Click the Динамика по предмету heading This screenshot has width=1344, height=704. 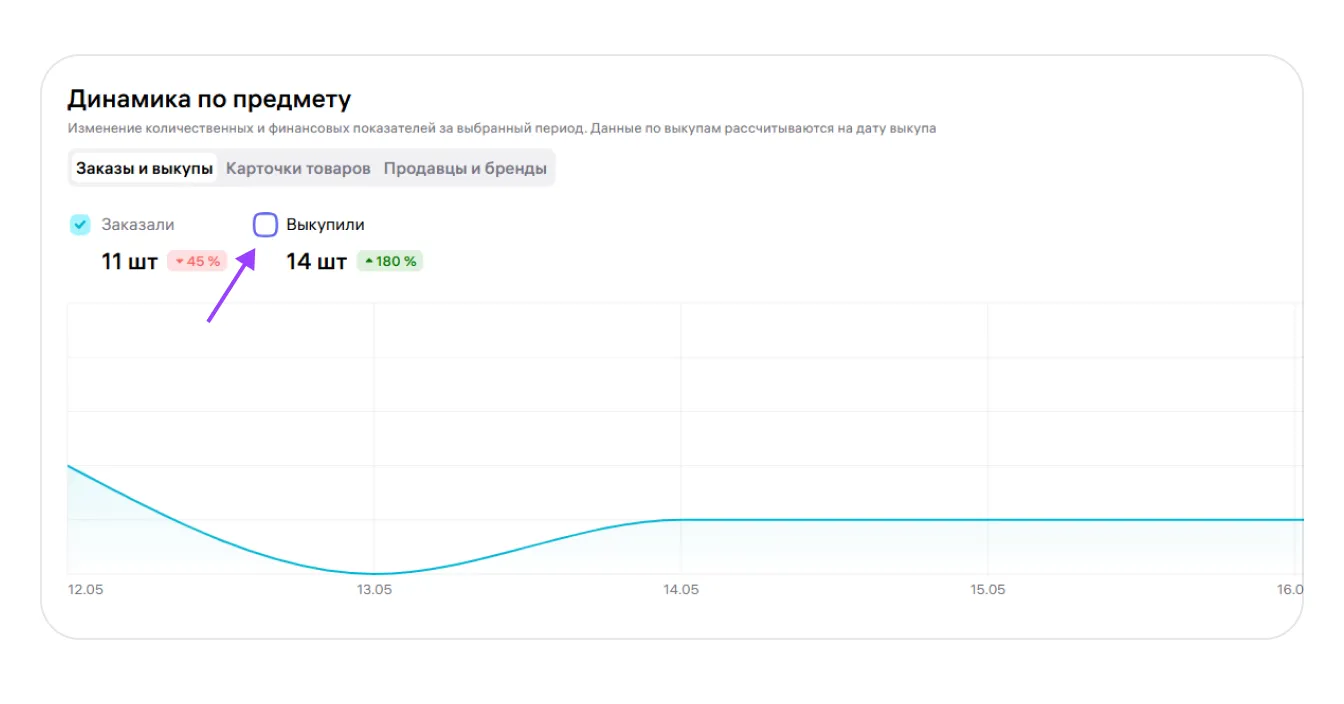(x=209, y=99)
